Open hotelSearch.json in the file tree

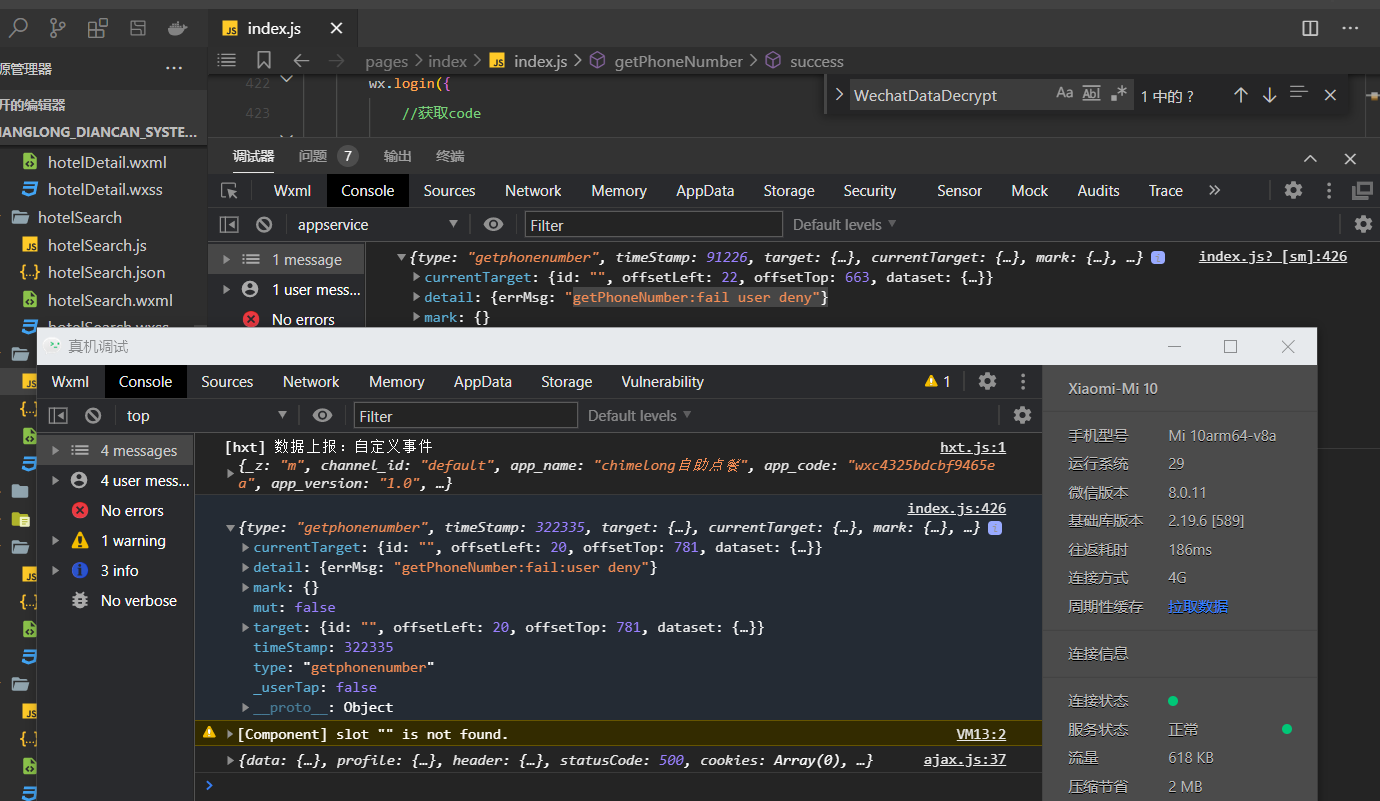point(106,272)
